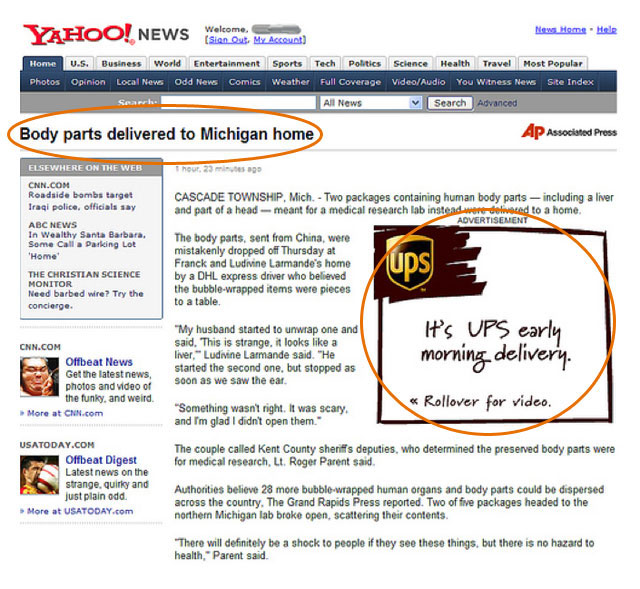The height and width of the screenshot is (589, 640).
Task: Open the All News search dropdown
Action: pos(371,103)
